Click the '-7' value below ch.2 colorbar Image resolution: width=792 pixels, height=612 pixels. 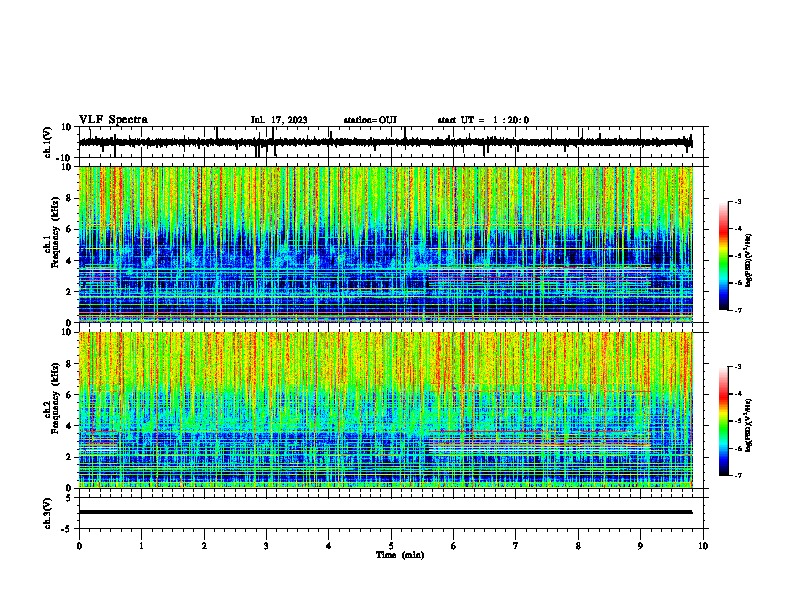[x=737, y=475]
